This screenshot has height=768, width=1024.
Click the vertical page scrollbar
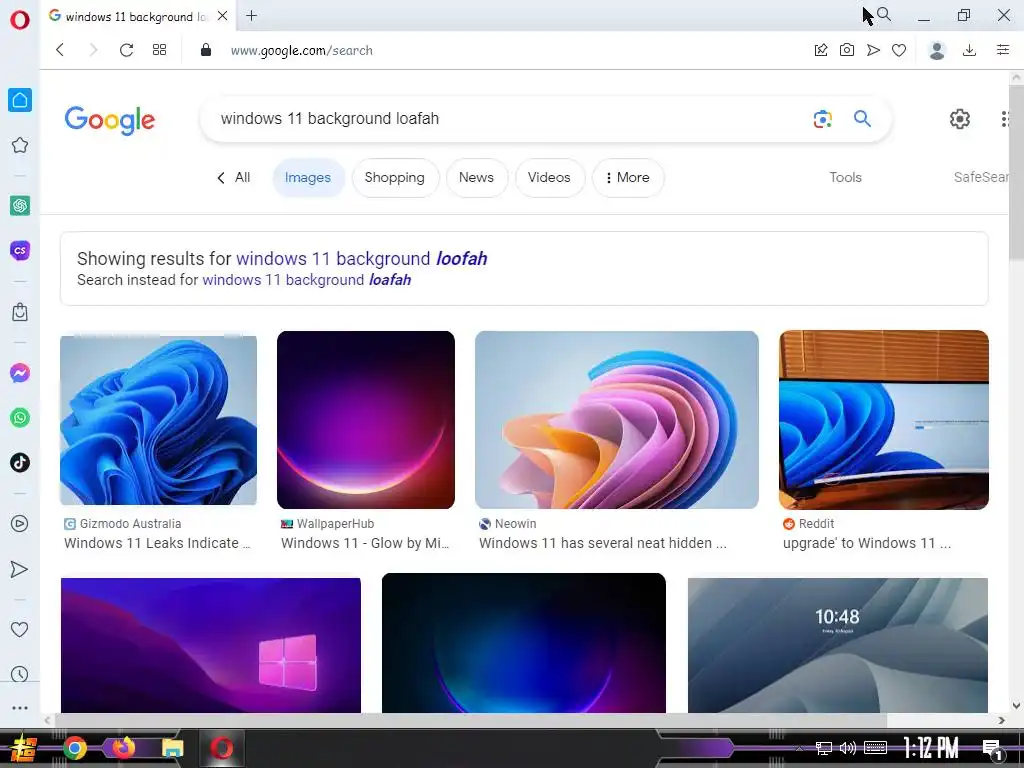[x=1016, y=172]
